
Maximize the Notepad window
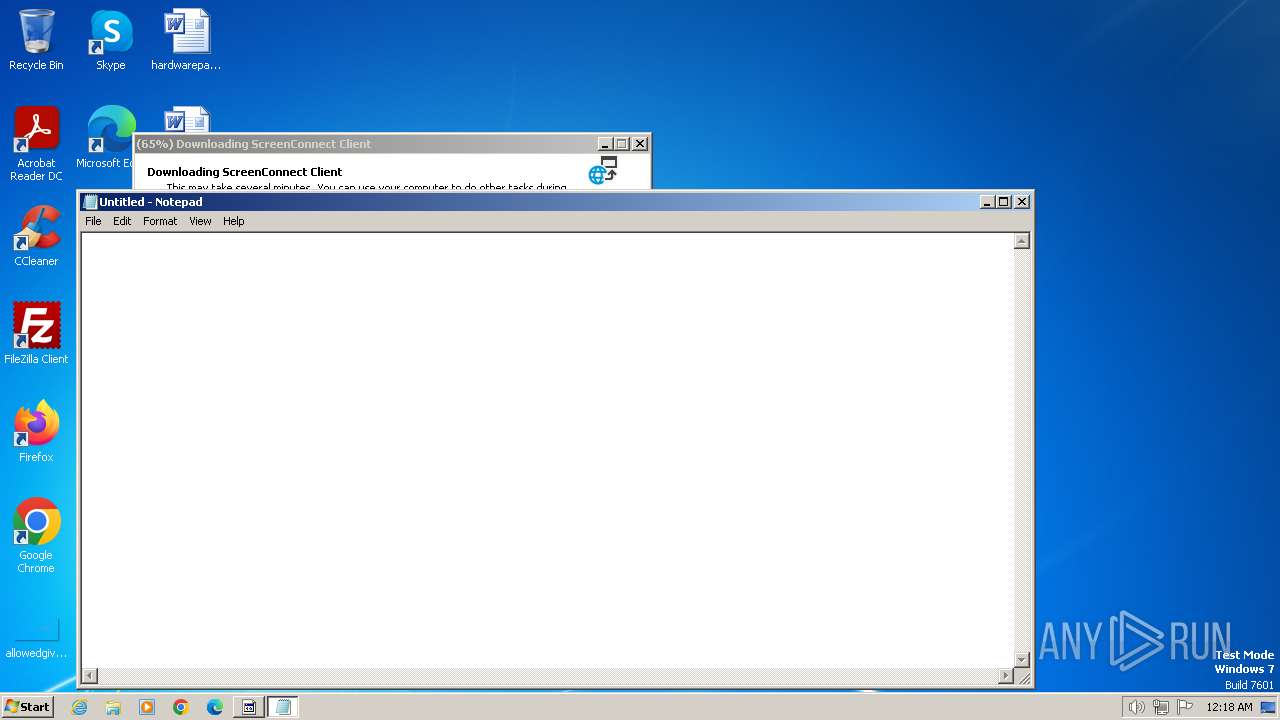[1004, 202]
